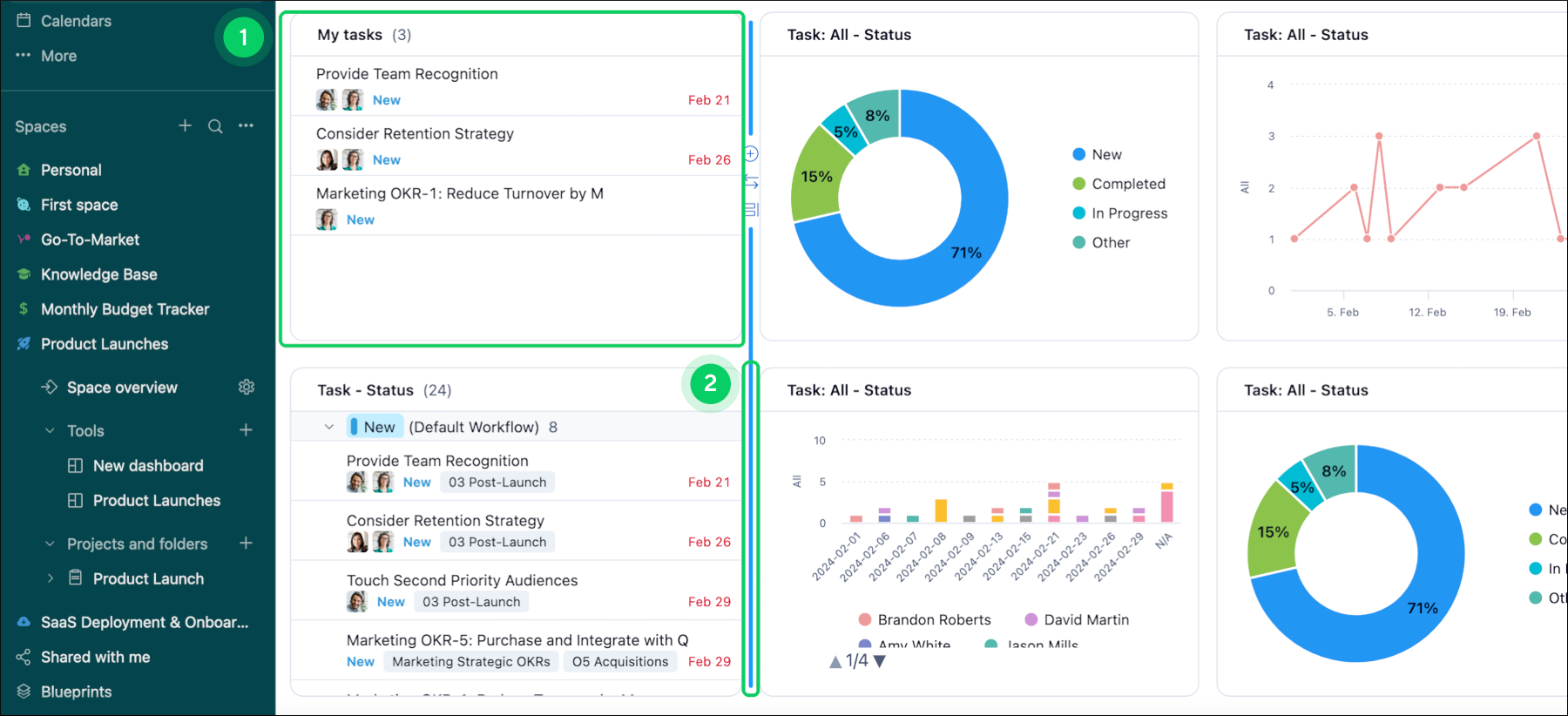Viewport: 1568px width, 716px height.
Task: Collapse the New (Default Workflow) group
Action: click(329, 427)
